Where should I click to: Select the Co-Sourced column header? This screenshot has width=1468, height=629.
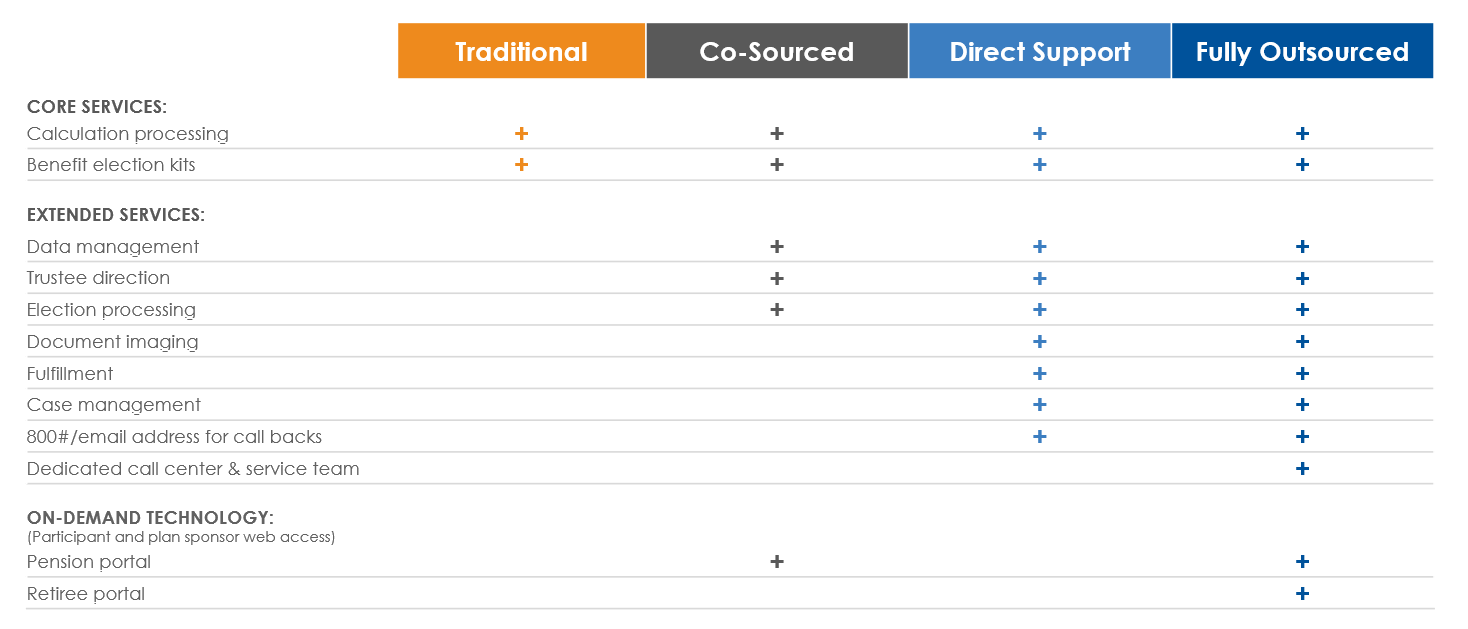[777, 52]
